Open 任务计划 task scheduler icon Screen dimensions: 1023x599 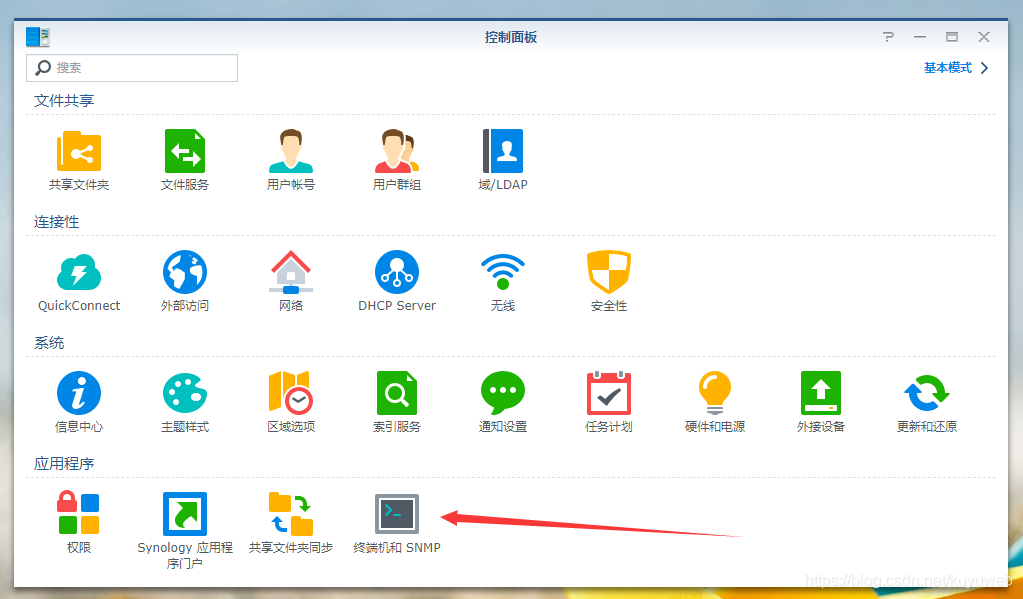(x=609, y=393)
